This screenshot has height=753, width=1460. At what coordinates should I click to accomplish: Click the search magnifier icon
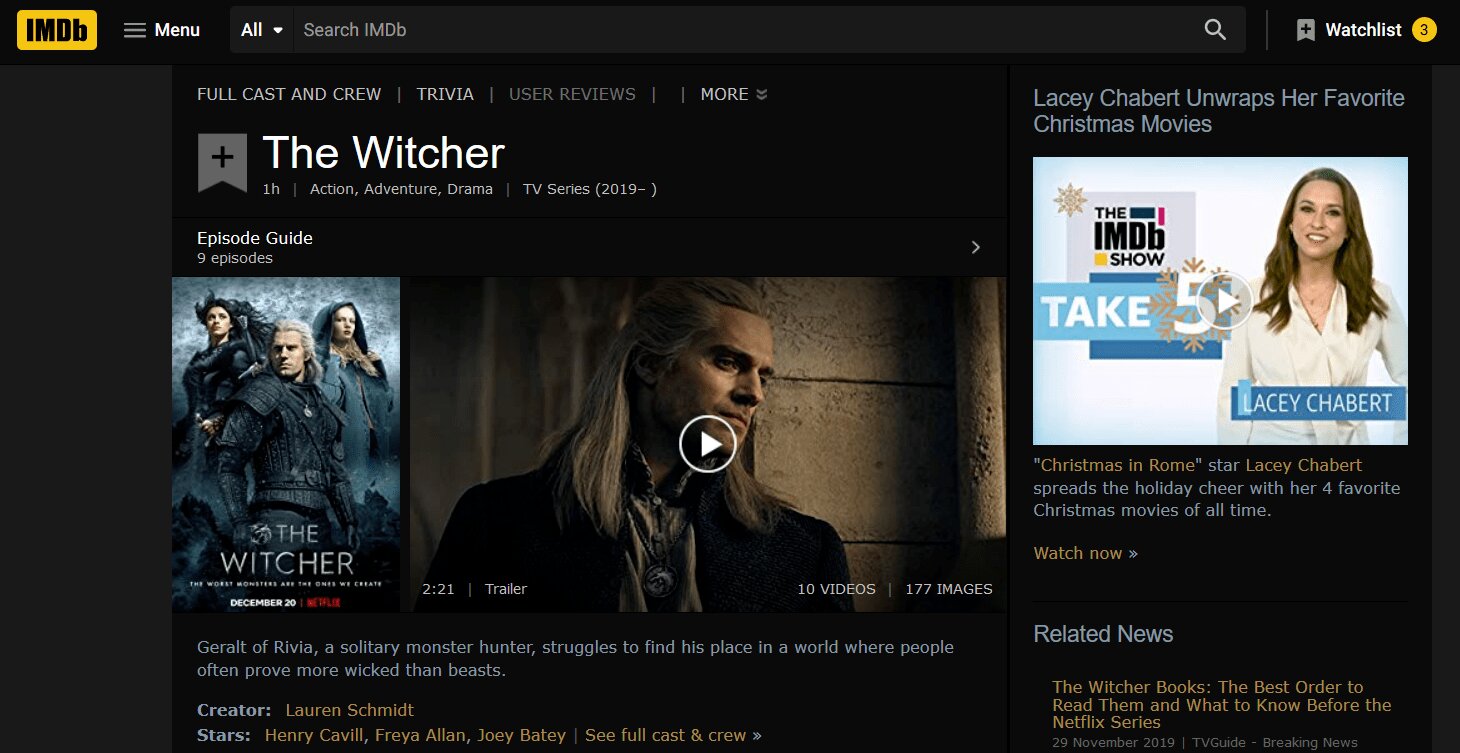(x=1214, y=30)
